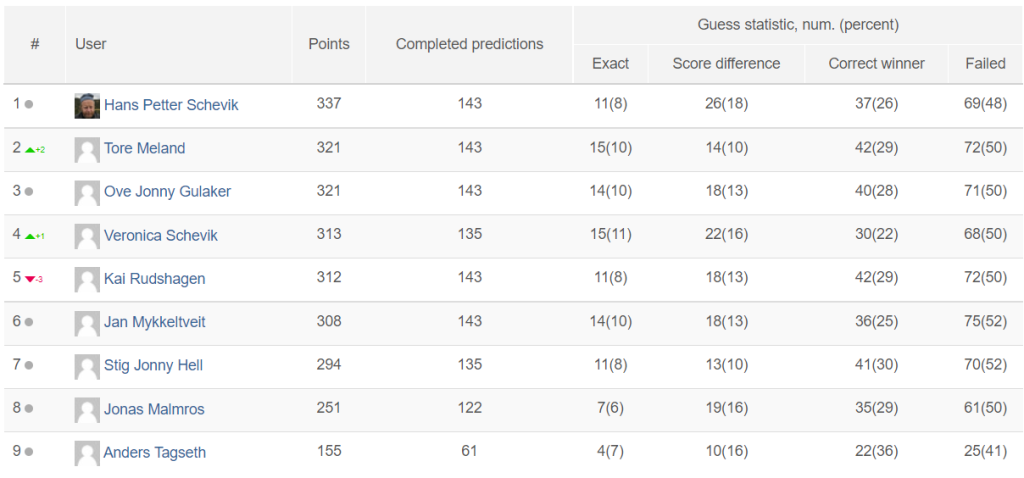Click the Score difference column header
Screen dimensions: 1024x478
click(x=726, y=63)
